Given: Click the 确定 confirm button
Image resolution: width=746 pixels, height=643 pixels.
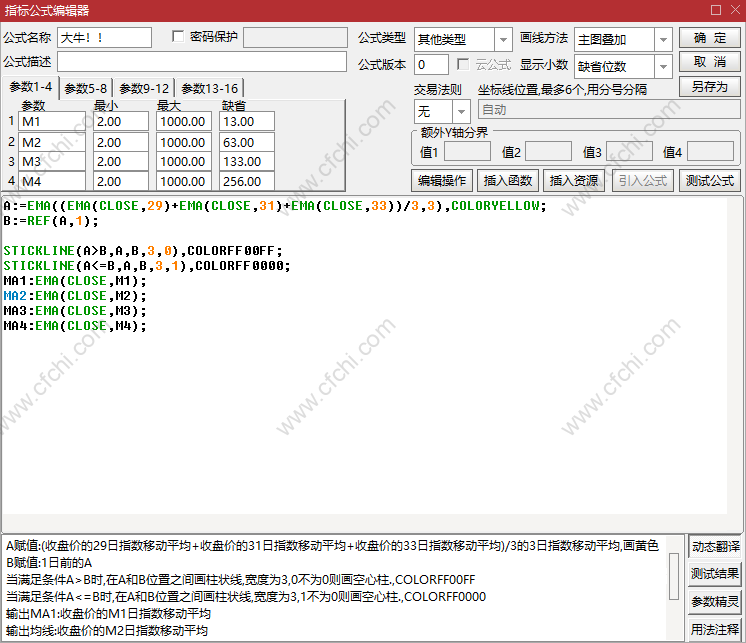Looking at the screenshot, I should 709,38.
